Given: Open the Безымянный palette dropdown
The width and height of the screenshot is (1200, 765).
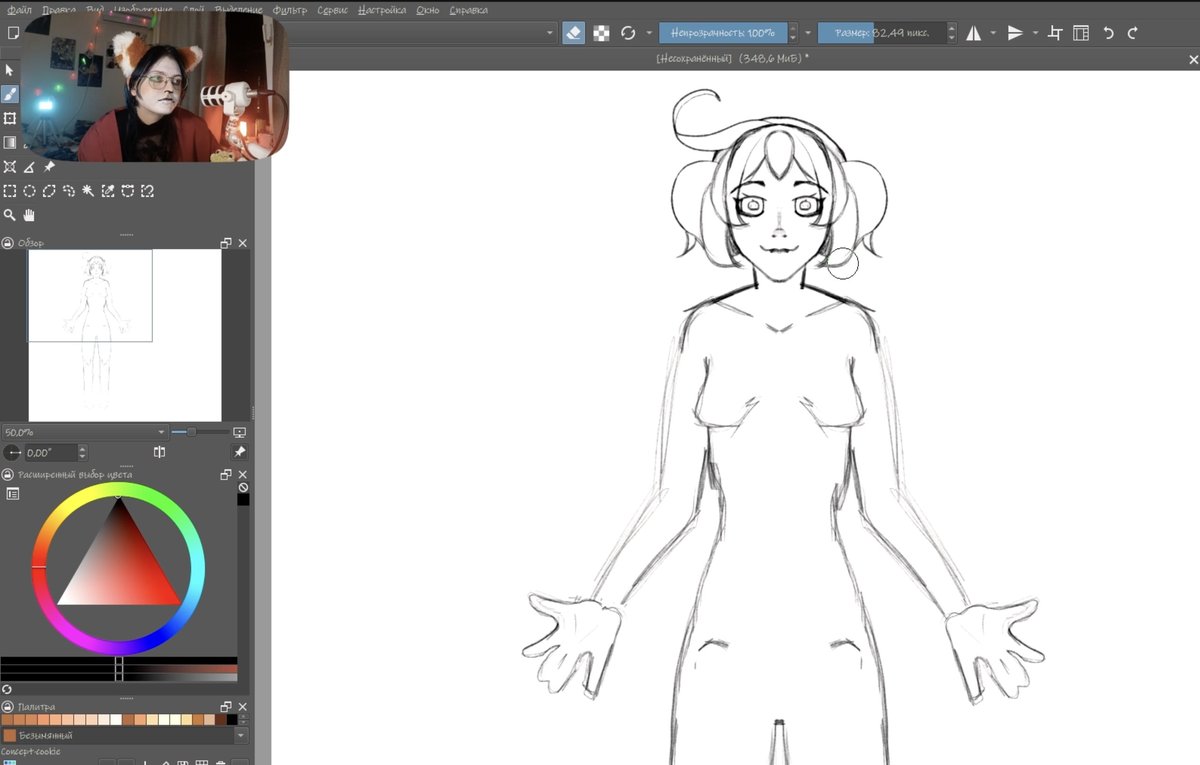Looking at the screenshot, I should coord(240,735).
